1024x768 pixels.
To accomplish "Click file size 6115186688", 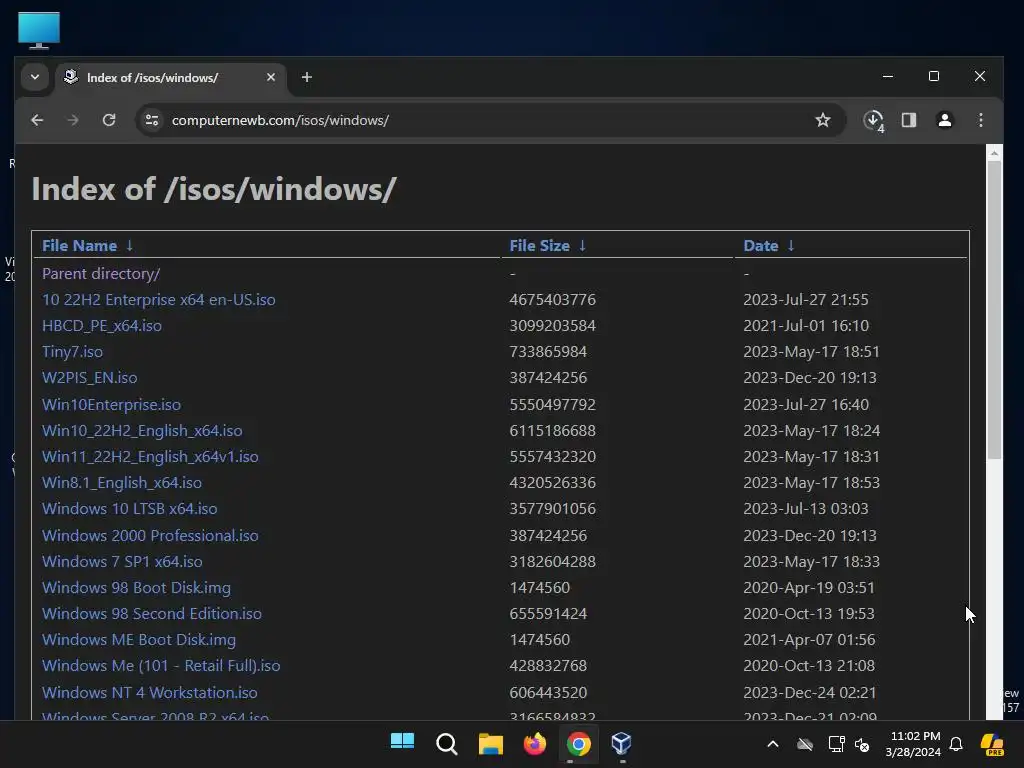I will (x=552, y=431).
